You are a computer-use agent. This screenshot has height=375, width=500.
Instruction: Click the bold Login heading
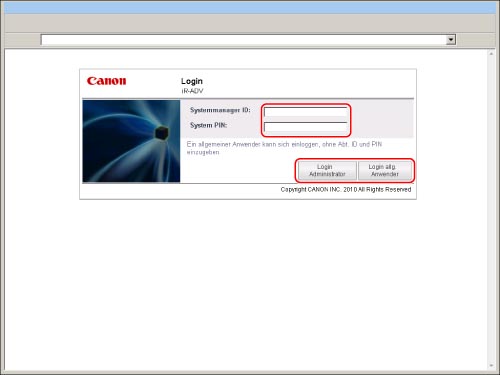[192, 81]
